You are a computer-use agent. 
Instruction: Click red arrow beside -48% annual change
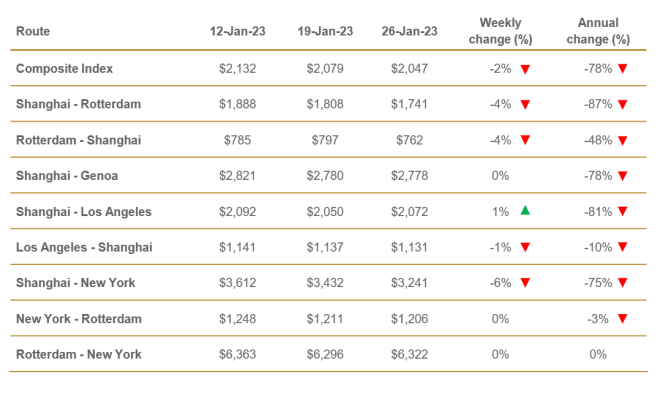click(x=623, y=141)
